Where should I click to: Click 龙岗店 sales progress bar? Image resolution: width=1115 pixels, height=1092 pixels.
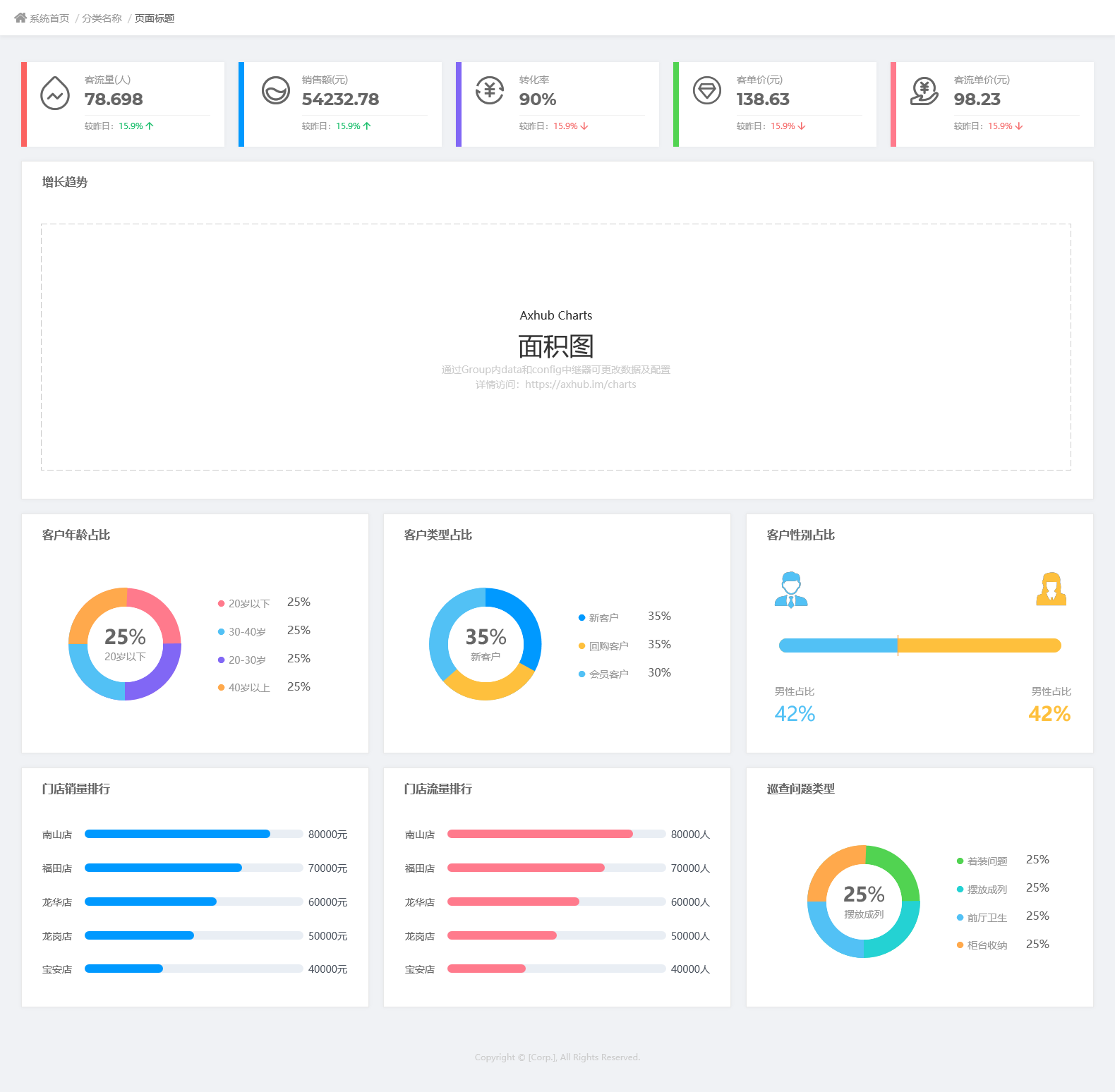tap(194, 935)
